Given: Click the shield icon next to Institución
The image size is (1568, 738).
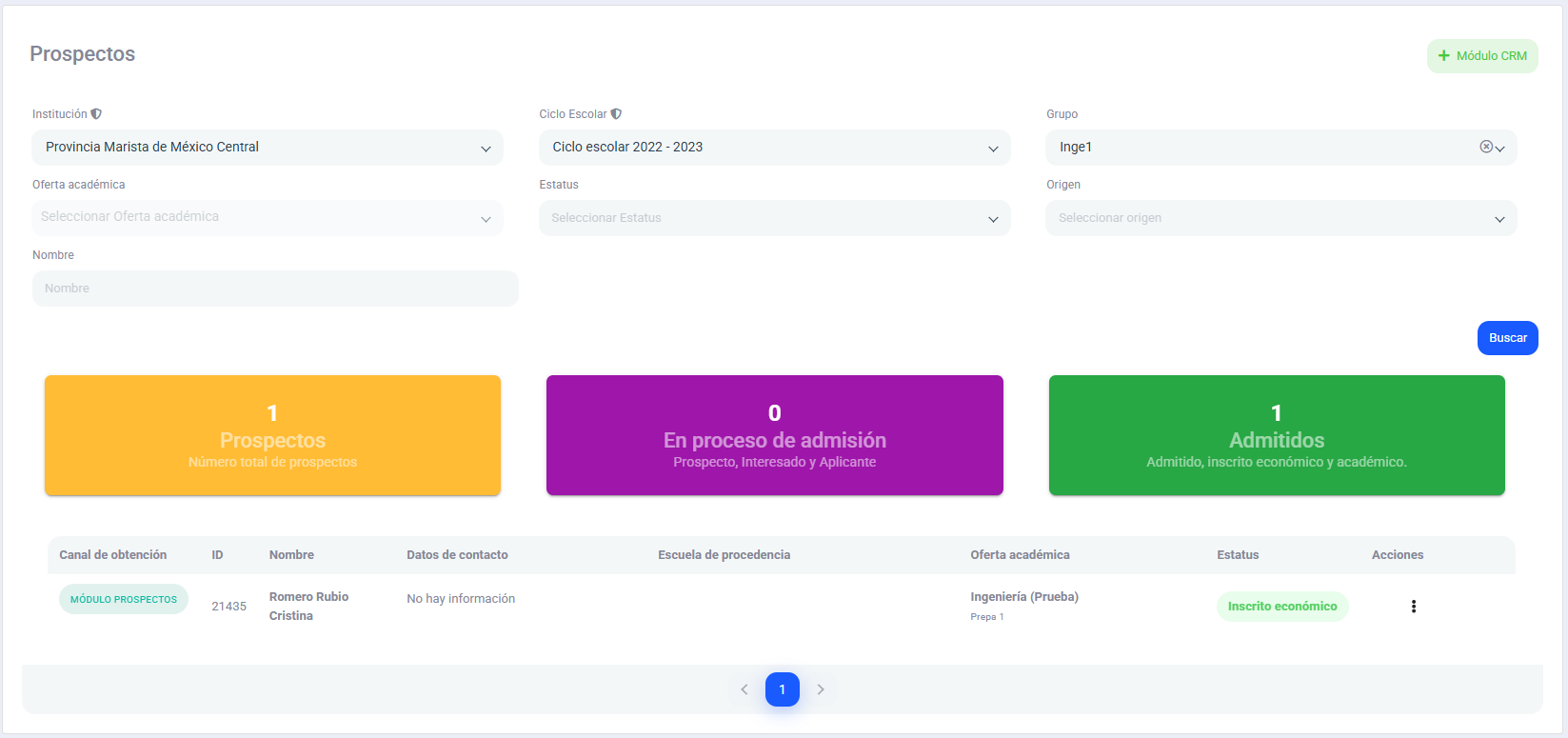Looking at the screenshot, I should coord(96,114).
